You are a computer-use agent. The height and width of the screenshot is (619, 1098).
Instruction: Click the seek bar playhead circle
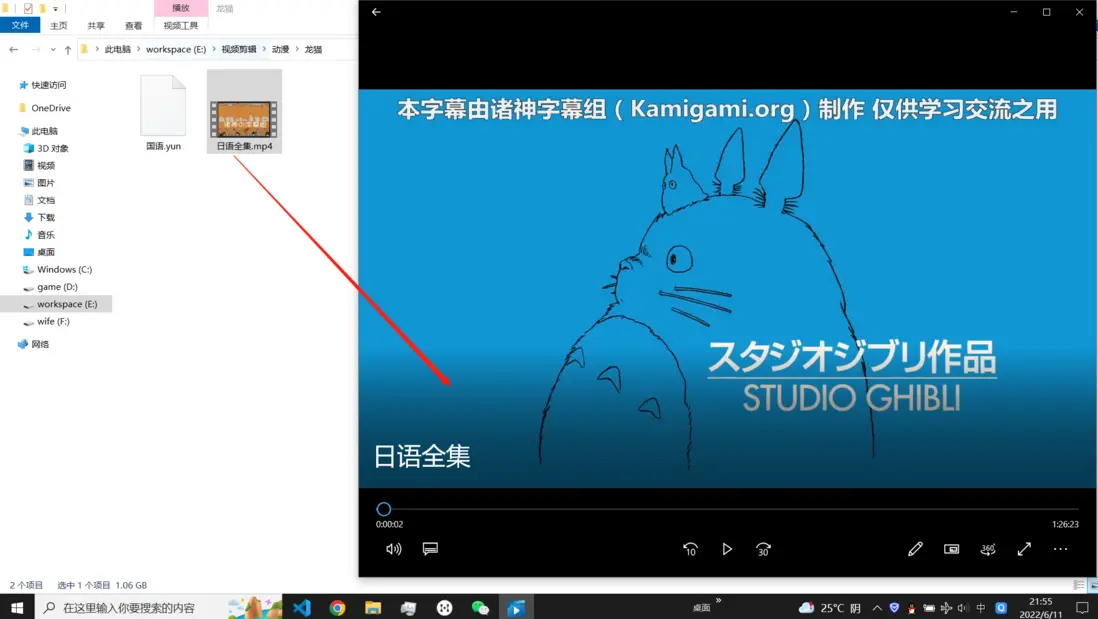[383, 509]
